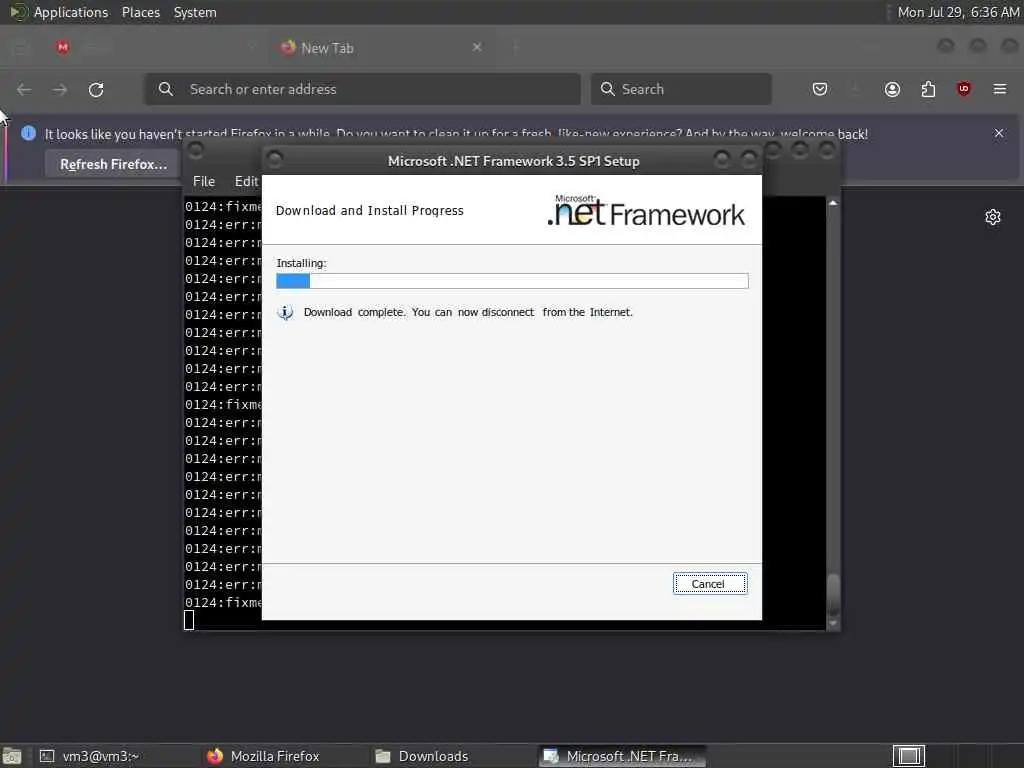Click the search magnifier icon in the address bar
The image size is (1024, 768).
tap(166, 89)
